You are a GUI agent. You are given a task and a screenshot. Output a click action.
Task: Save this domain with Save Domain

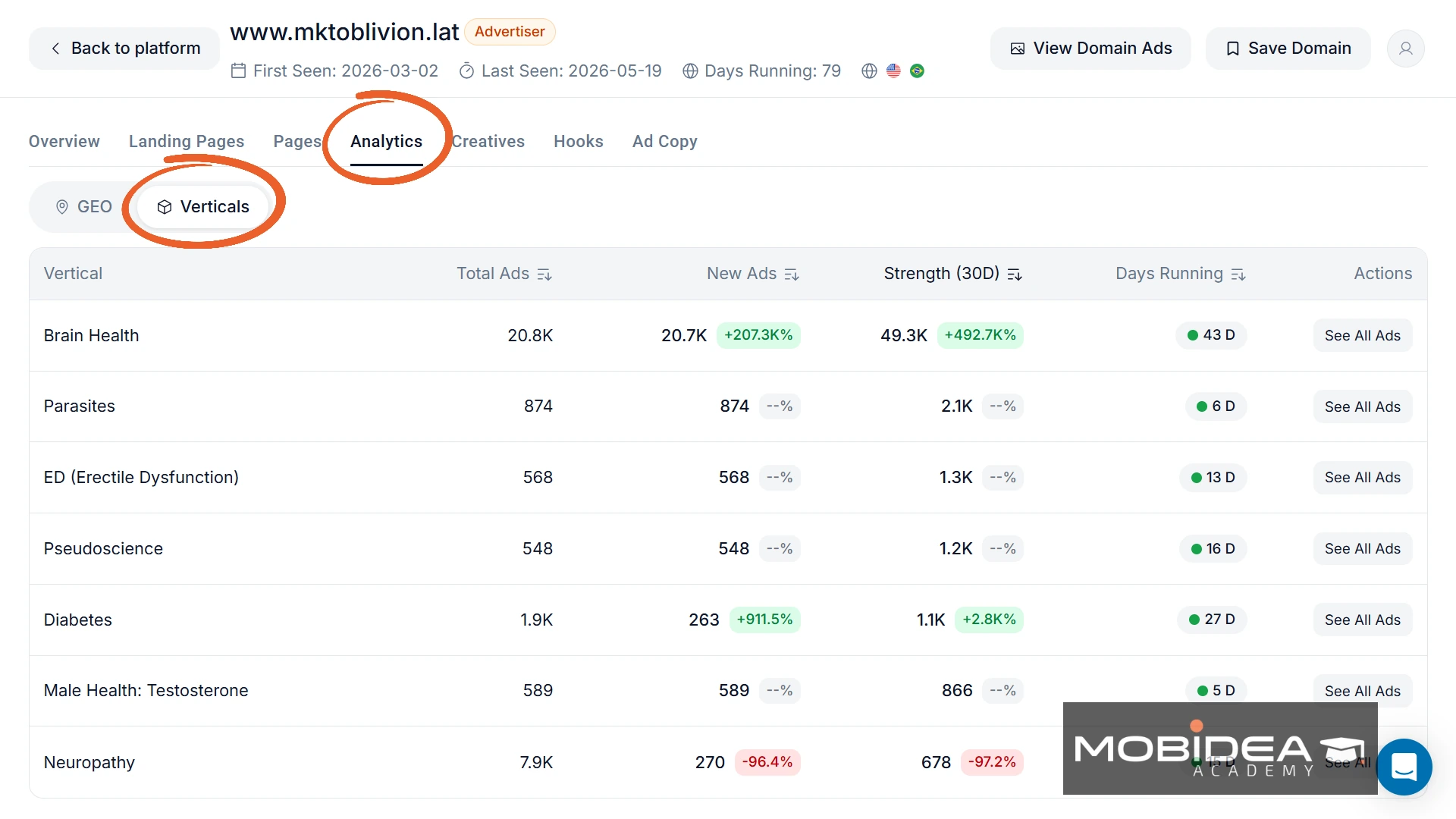1288,49
